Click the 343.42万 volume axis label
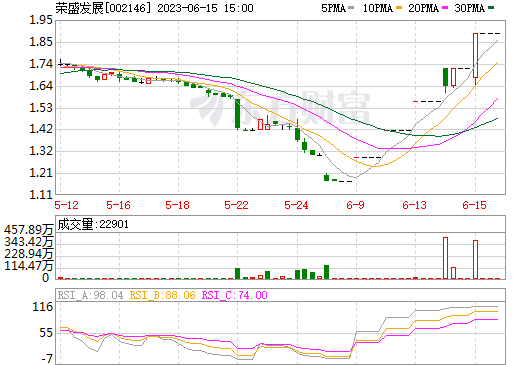Viewport: 520px width, 365px height. click(29, 242)
